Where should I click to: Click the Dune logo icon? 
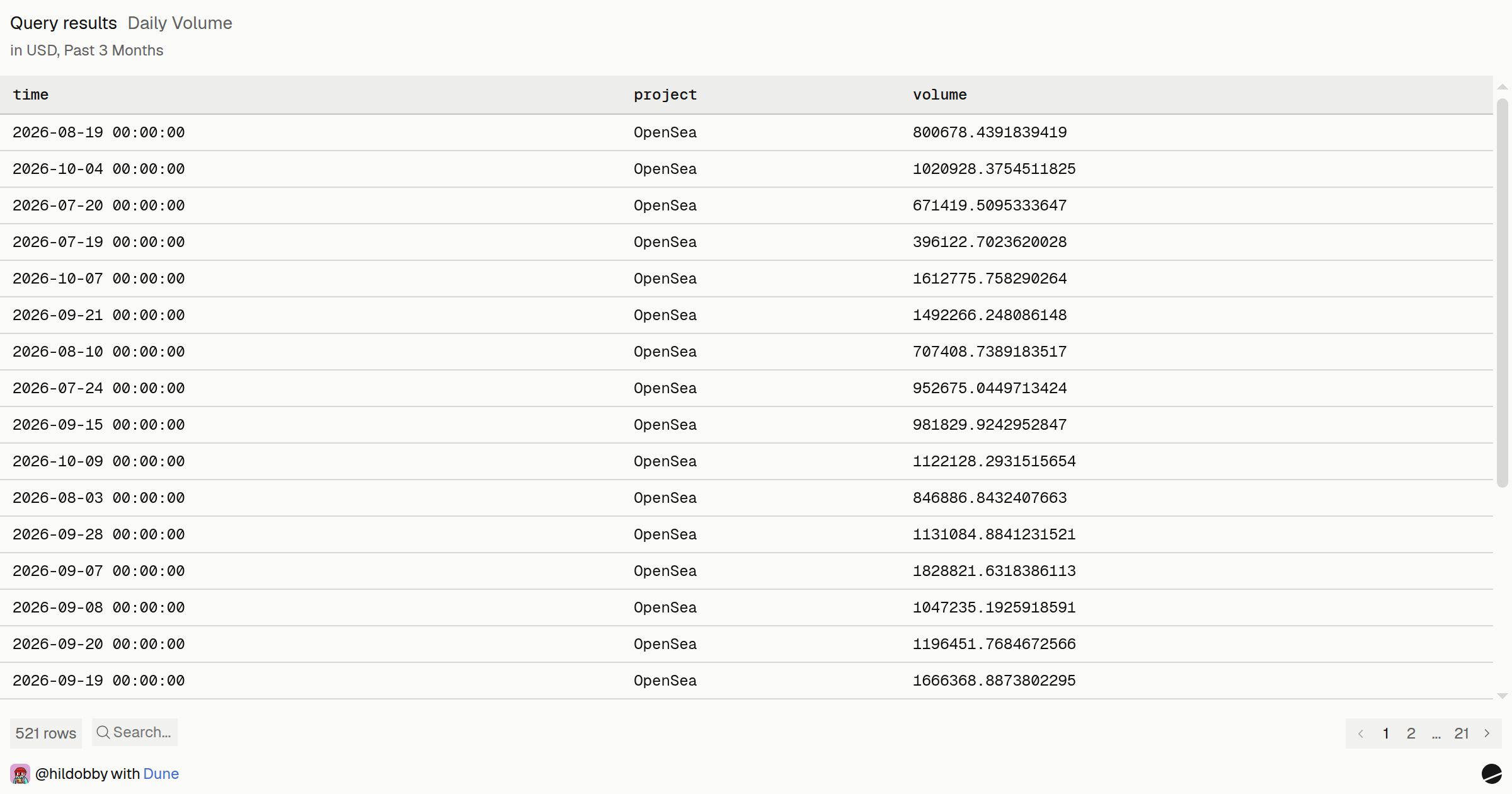tap(1491, 773)
